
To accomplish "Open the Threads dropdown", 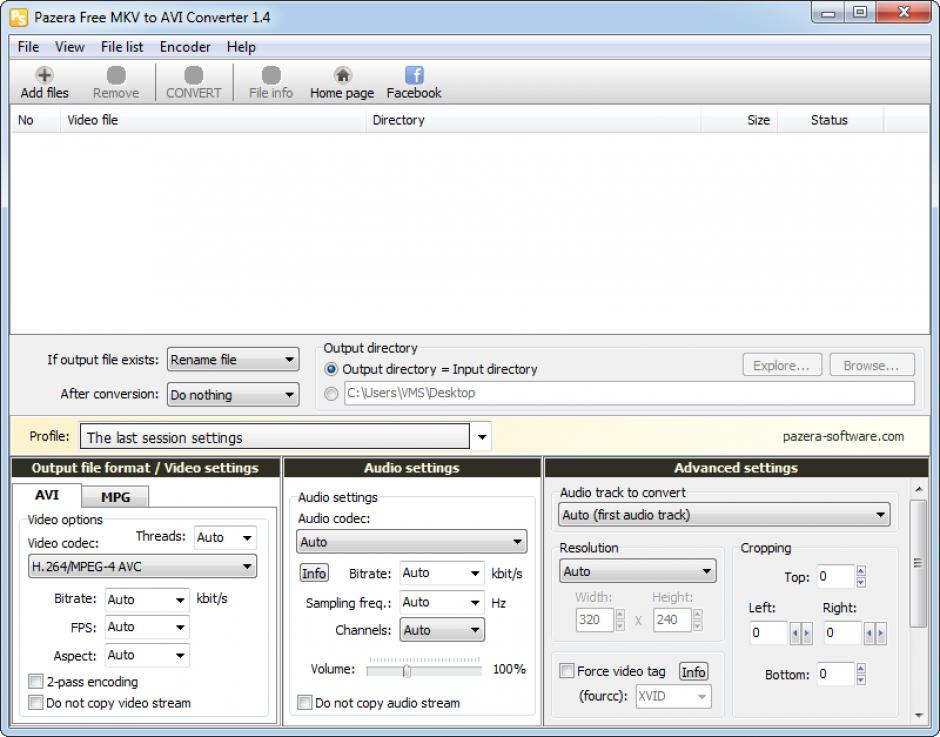I will (x=225, y=537).
